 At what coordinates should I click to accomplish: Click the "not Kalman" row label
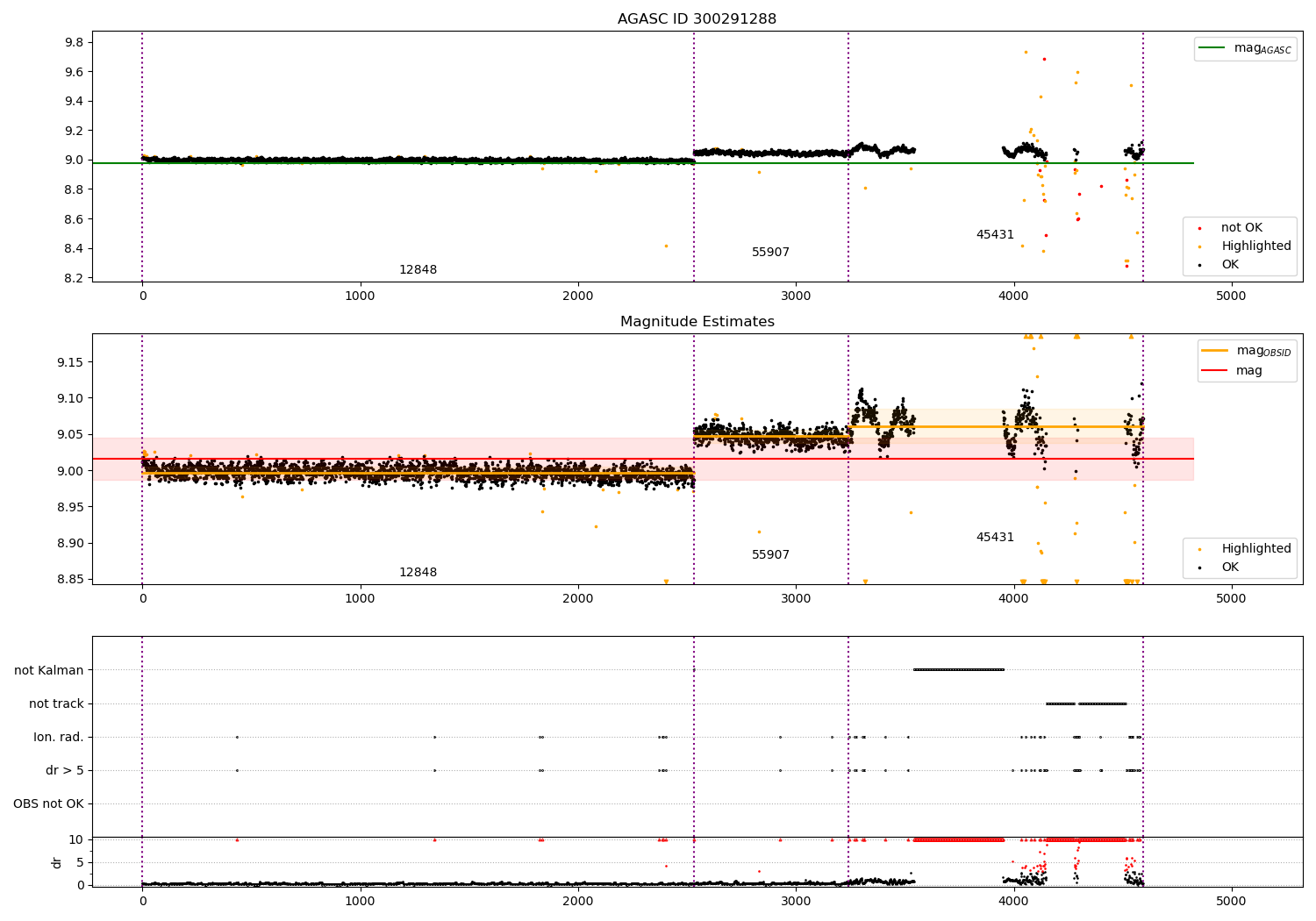point(49,670)
